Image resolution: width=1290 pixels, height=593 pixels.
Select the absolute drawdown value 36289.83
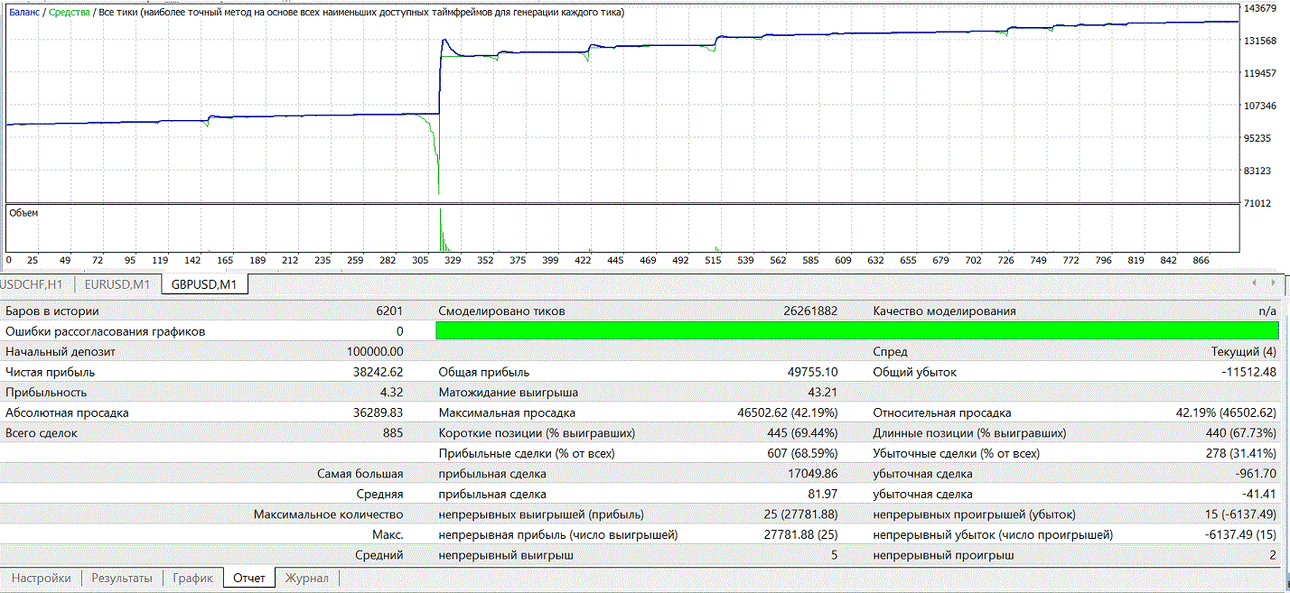tap(377, 412)
